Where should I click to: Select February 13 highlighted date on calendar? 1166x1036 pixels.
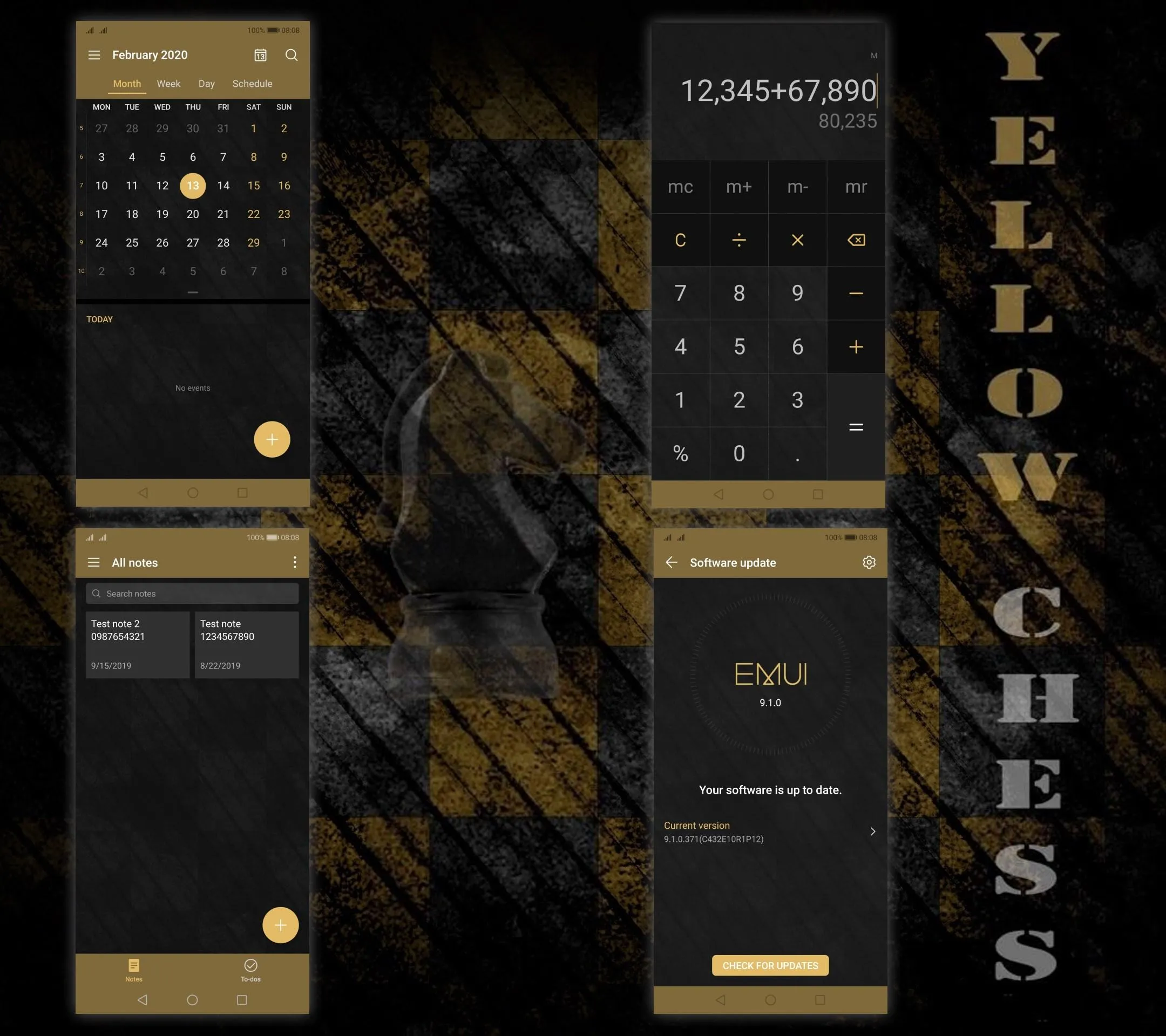pyautogui.click(x=193, y=185)
